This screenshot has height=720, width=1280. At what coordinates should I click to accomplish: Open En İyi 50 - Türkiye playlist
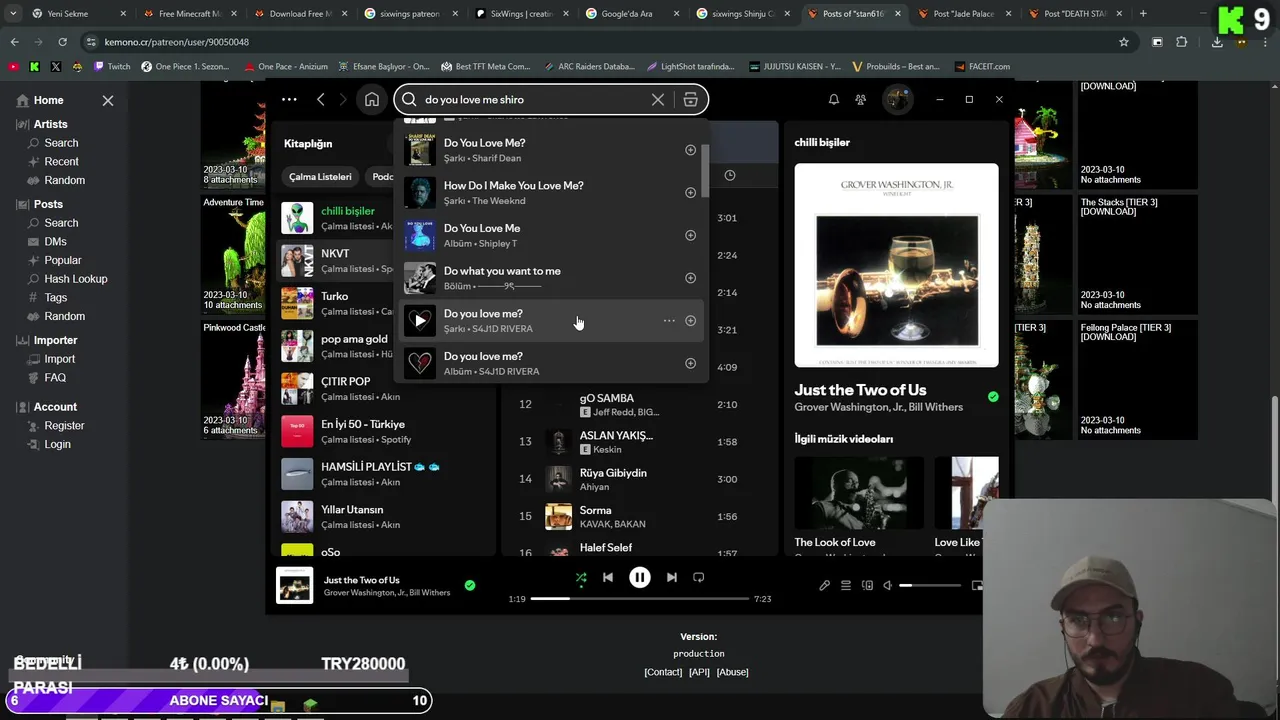click(385, 431)
